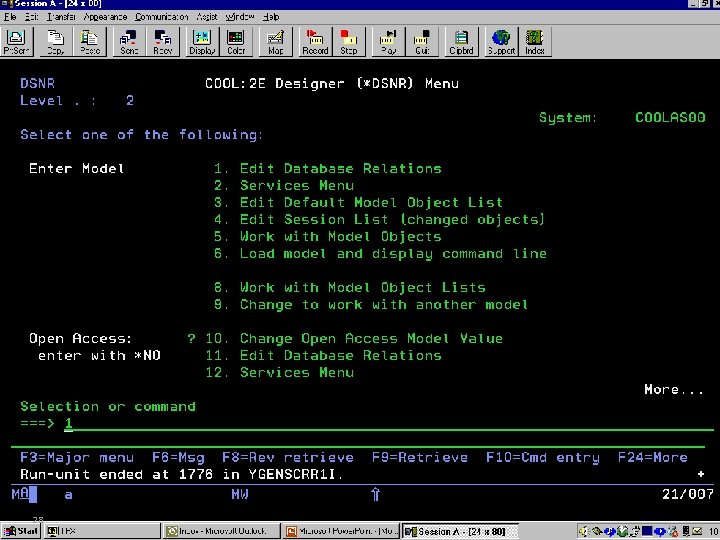Click the Send file toolbar icon
720x540 pixels.
pos(129,42)
